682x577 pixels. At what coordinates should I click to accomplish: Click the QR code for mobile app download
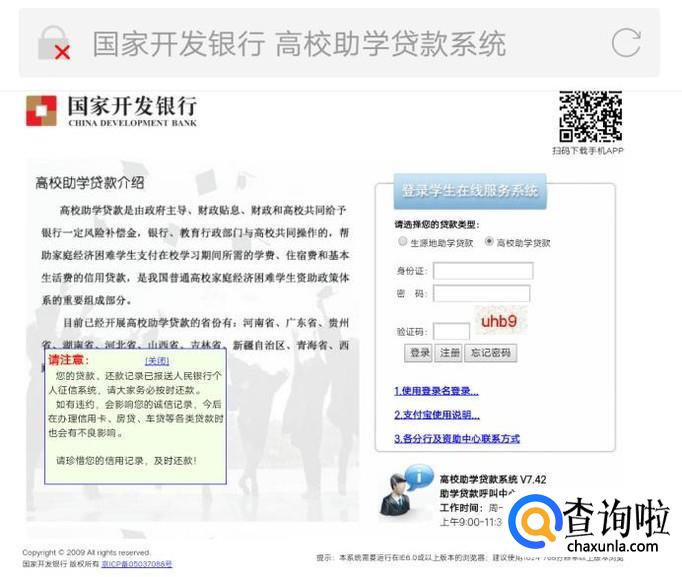[590, 117]
